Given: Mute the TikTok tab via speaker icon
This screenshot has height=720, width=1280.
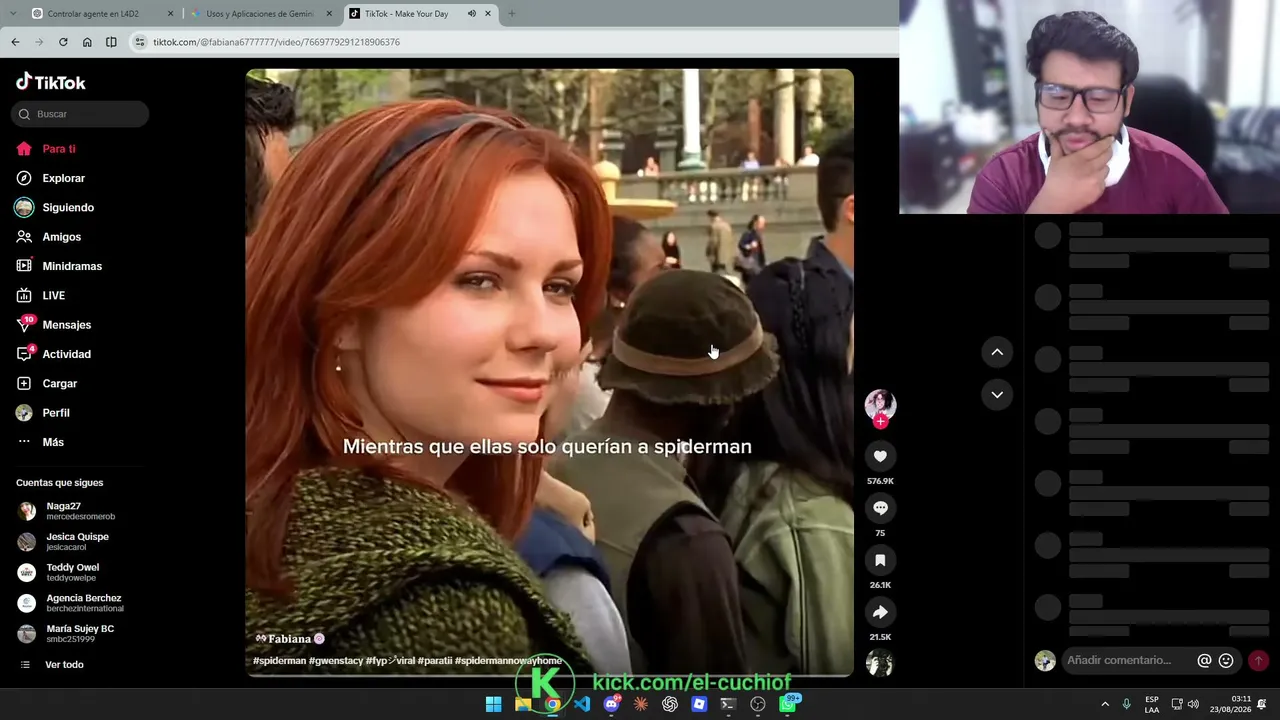Looking at the screenshot, I should (x=471, y=14).
